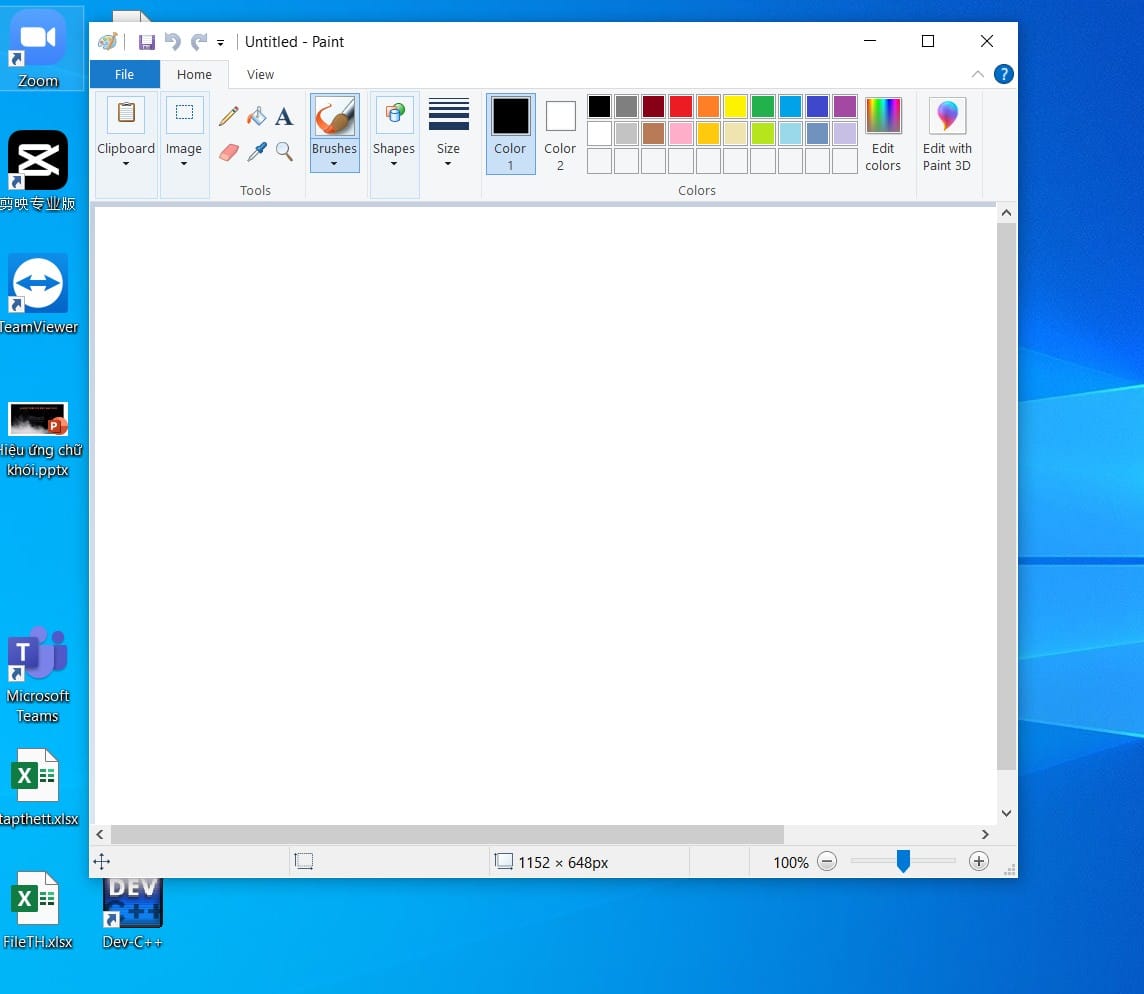Select the Magnifier tool
The height and width of the screenshot is (994, 1144).
pyautogui.click(x=284, y=152)
